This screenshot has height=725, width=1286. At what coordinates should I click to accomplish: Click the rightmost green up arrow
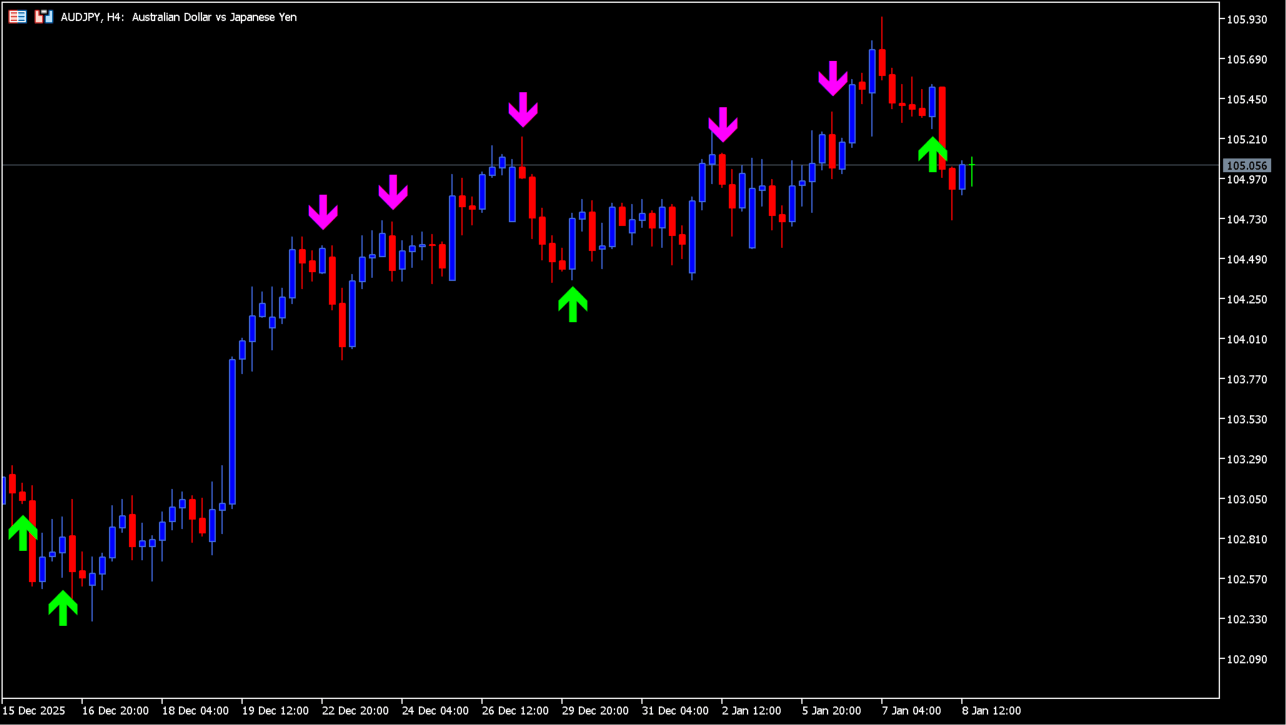tap(932, 154)
